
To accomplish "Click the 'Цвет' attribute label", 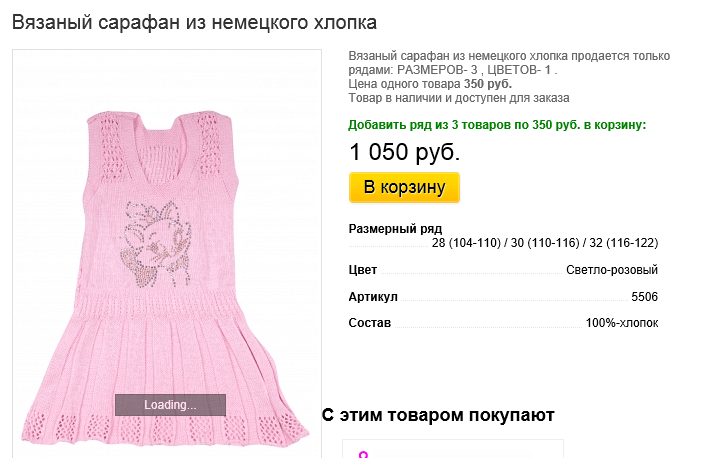I will click(x=363, y=270).
